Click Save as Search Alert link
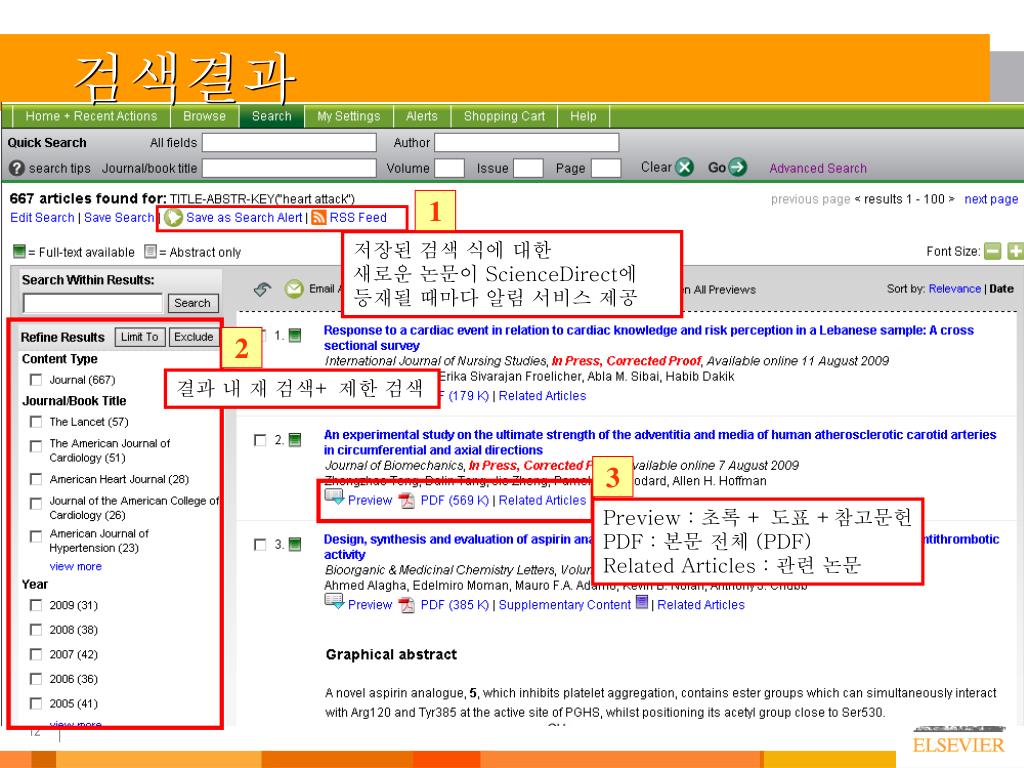This screenshot has width=1024, height=768. pyautogui.click(x=244, y=217)
